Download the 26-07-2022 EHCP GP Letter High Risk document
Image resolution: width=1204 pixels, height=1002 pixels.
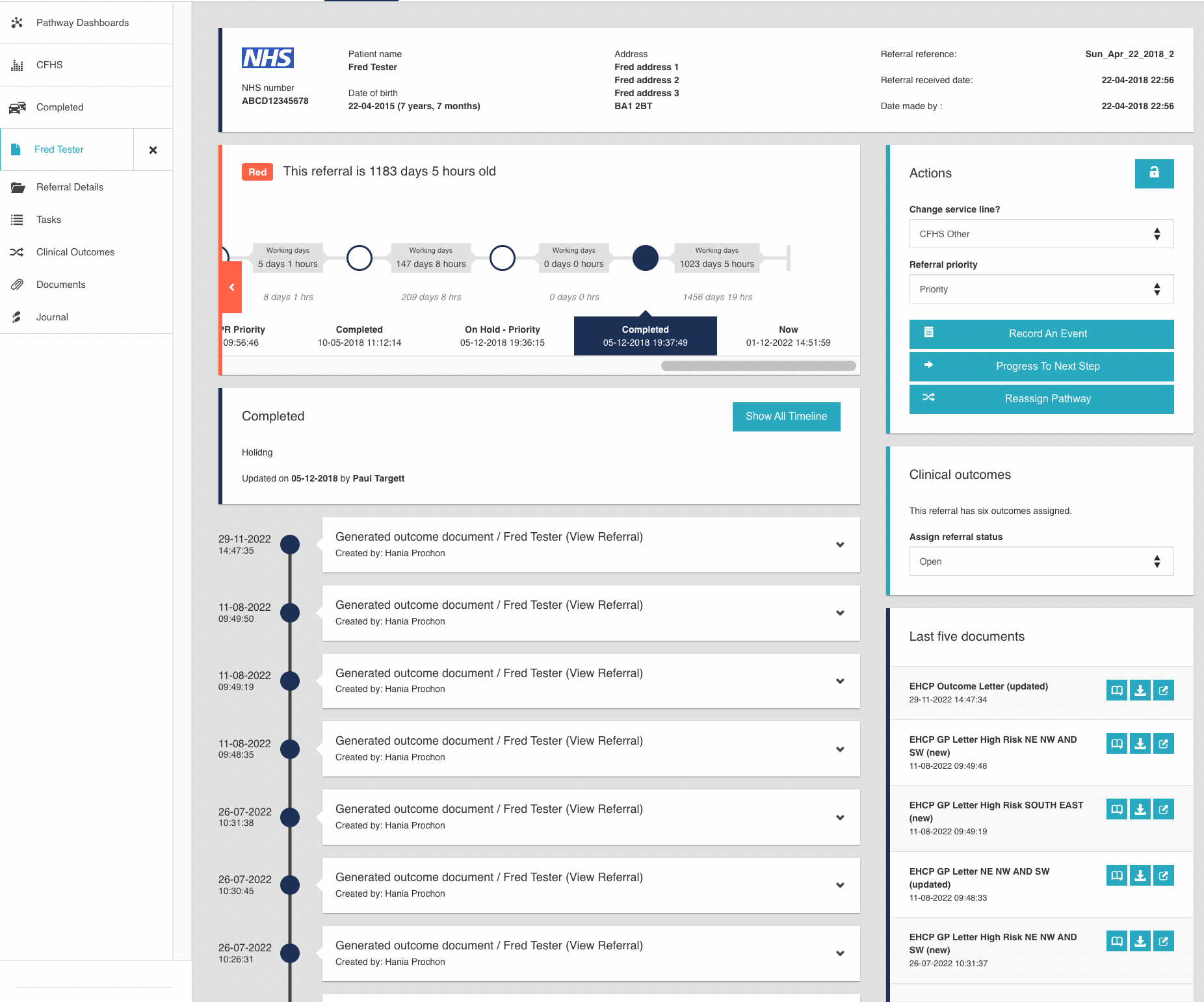click(x=1140, y=941)
